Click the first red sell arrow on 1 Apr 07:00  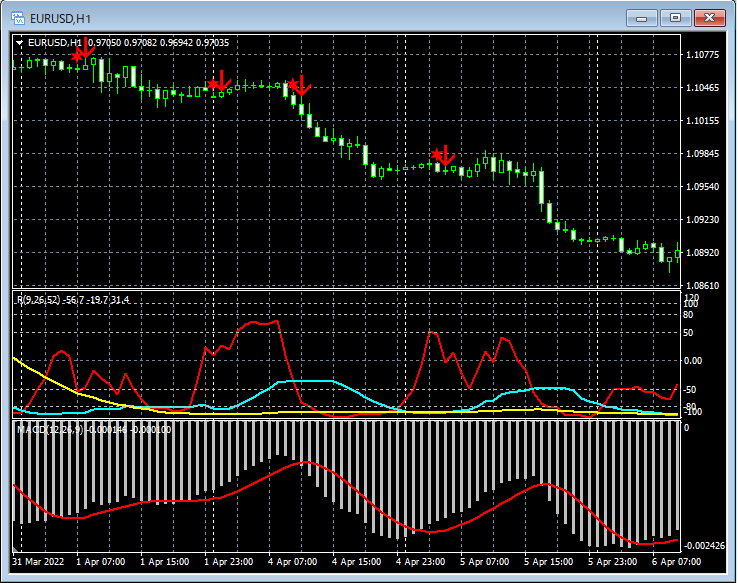(x=84, y=48)
